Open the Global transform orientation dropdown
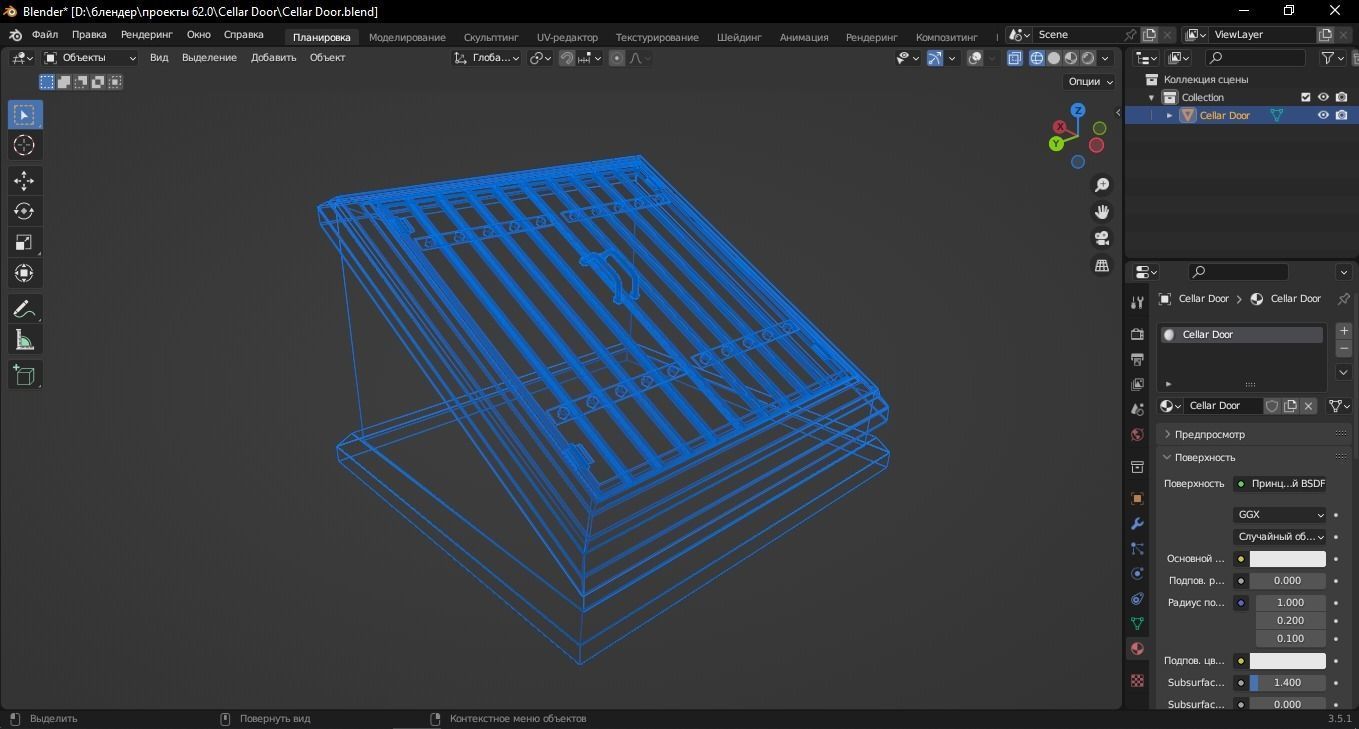 486,58
